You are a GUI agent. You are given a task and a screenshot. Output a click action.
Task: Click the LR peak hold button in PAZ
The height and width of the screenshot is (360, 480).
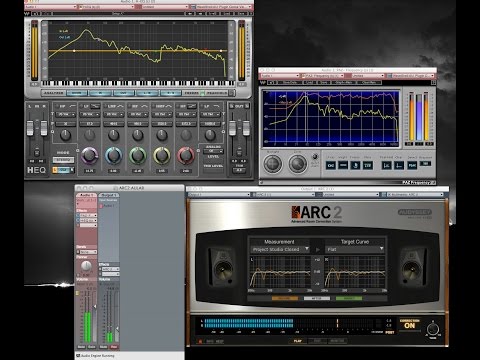point(387,165)
